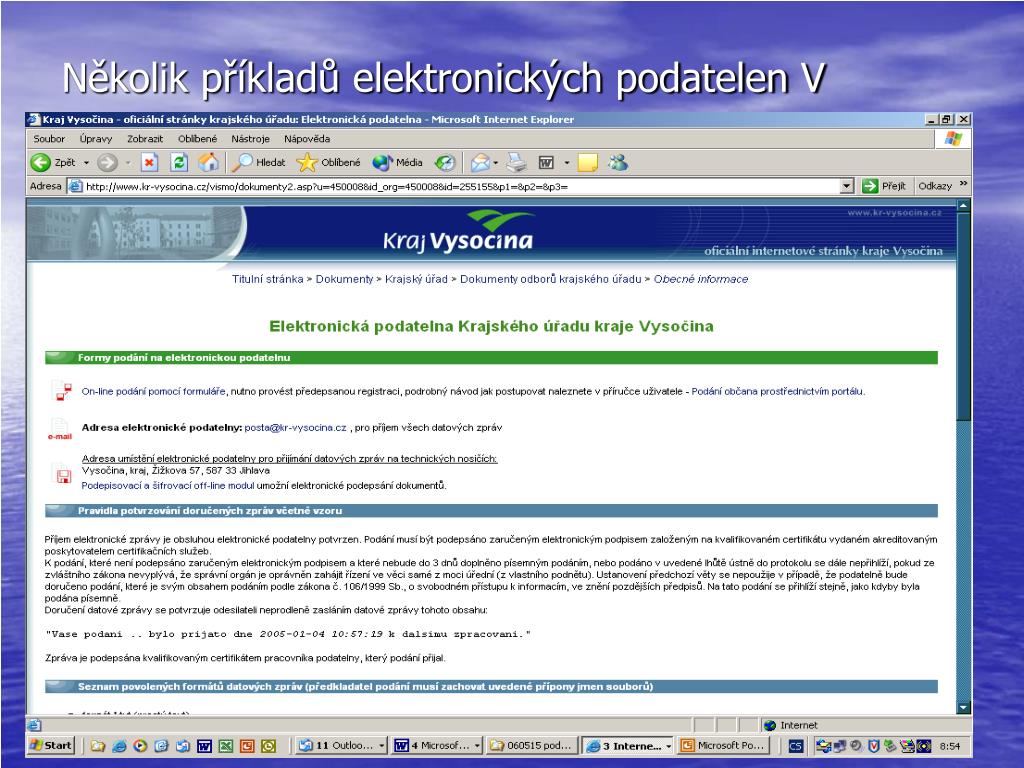Open Word quick launch icon in taskbar
The height and width of the screenshot is (768, 1024).
coord(204,746)
